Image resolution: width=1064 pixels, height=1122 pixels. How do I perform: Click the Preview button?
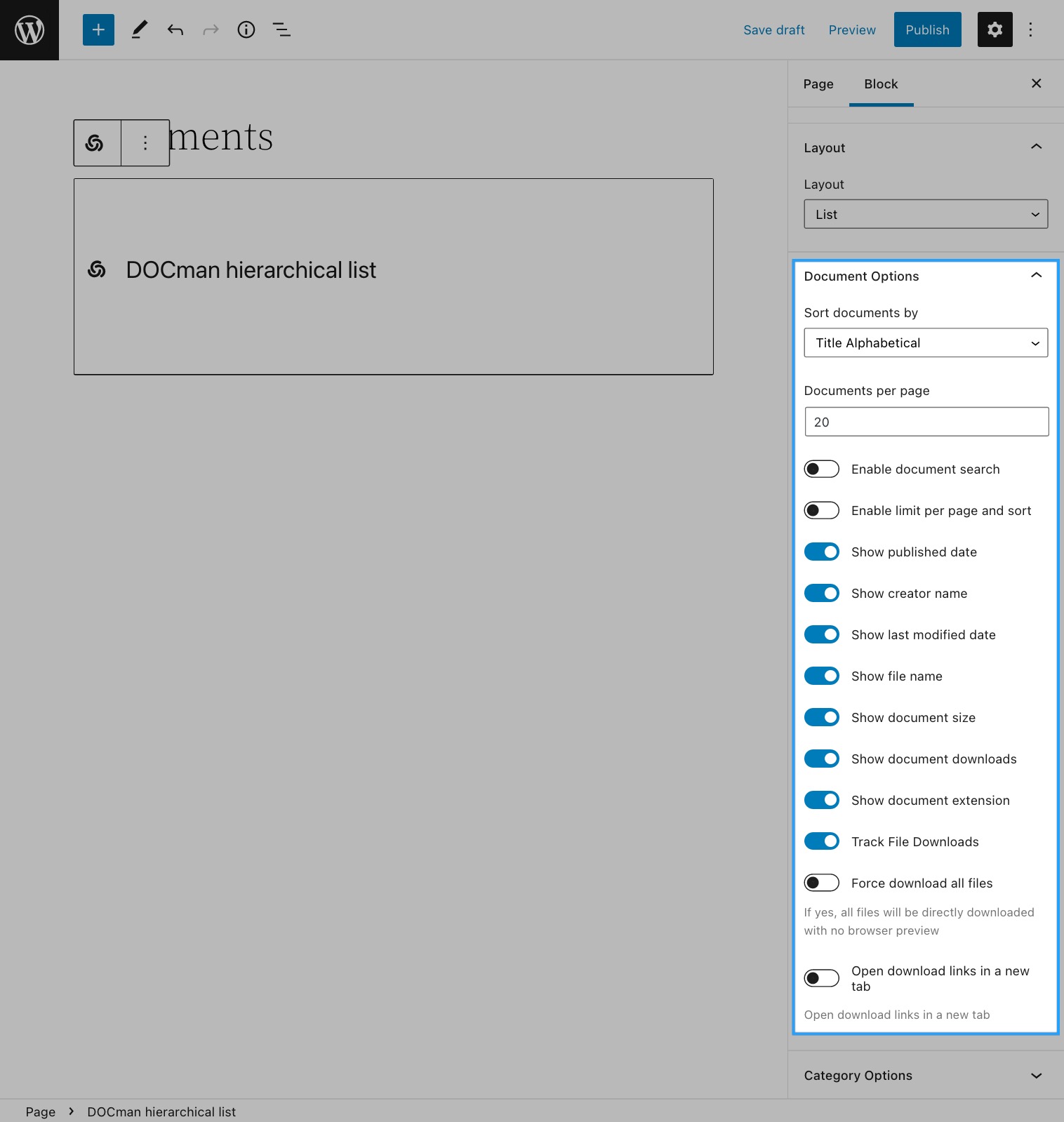point(852,29)
